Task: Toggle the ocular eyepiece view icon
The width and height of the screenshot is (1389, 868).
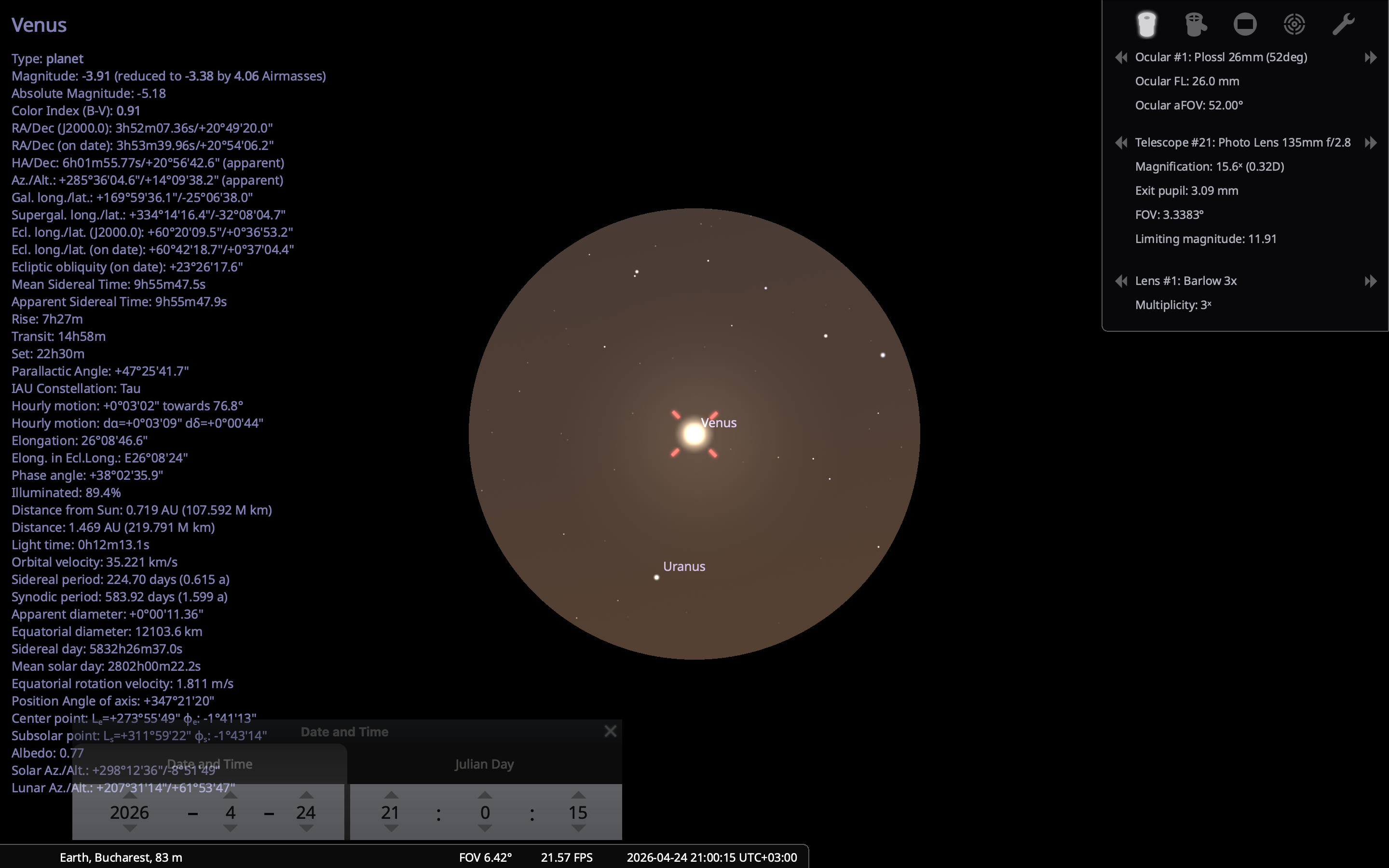Action: pos(1146,25)
